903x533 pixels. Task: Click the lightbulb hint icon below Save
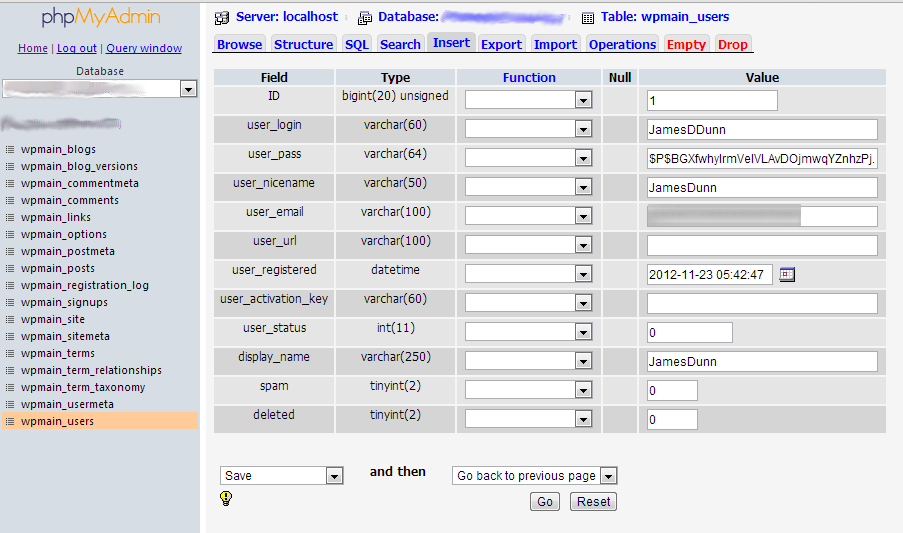click(x=226, y=498)
